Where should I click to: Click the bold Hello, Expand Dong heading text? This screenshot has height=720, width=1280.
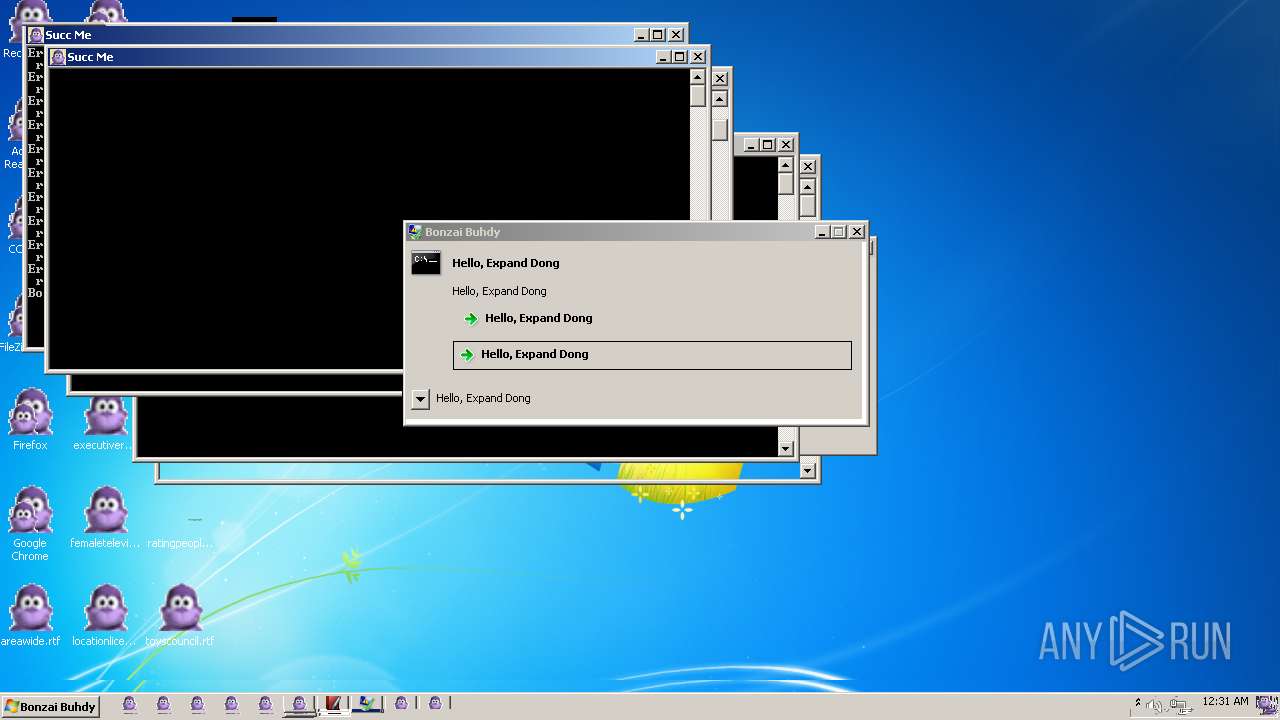pos(505,263)
